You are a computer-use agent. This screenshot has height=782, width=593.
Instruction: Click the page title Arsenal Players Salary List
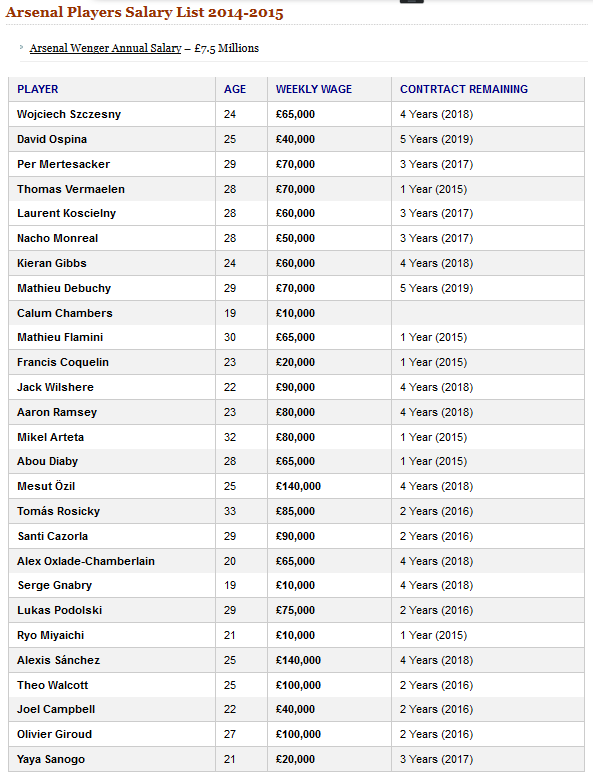pyautogui.click(x=144, y=12)
